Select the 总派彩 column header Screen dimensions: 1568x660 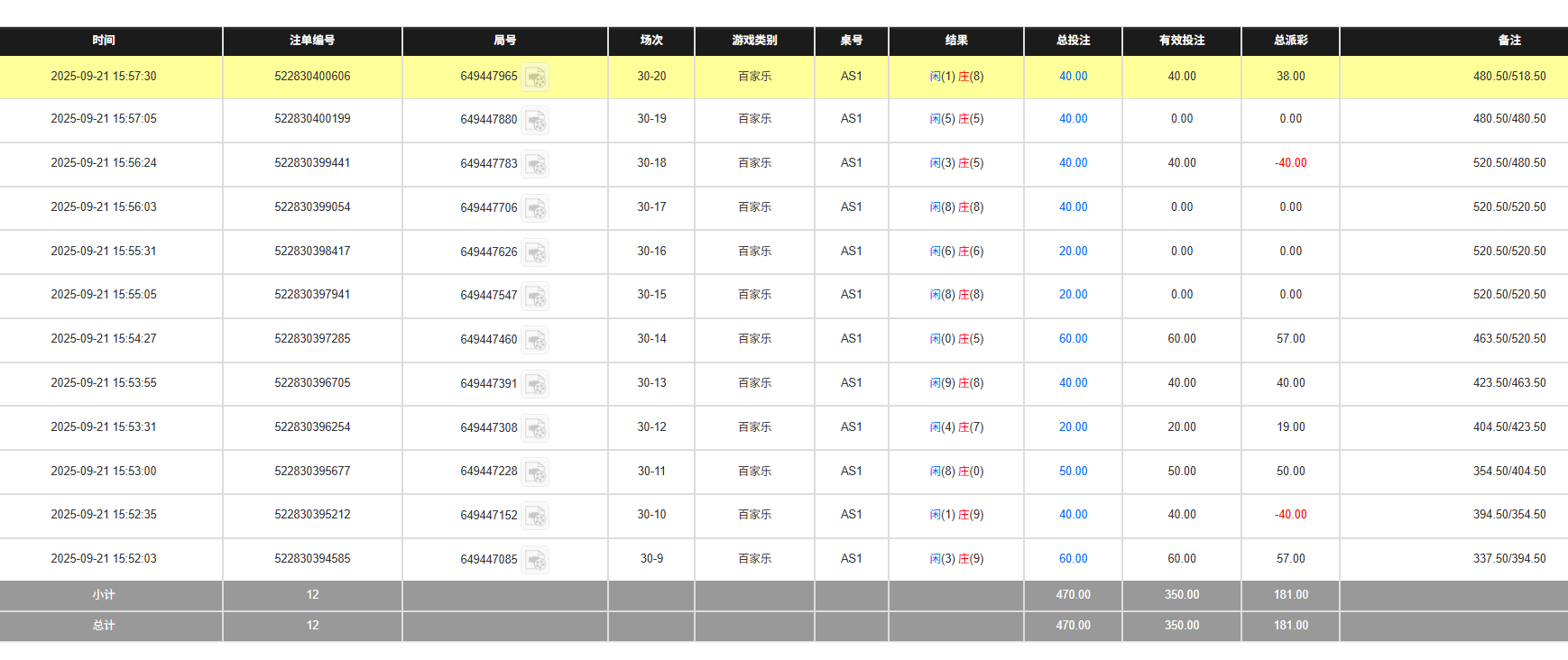click(x=1290, y=41)
